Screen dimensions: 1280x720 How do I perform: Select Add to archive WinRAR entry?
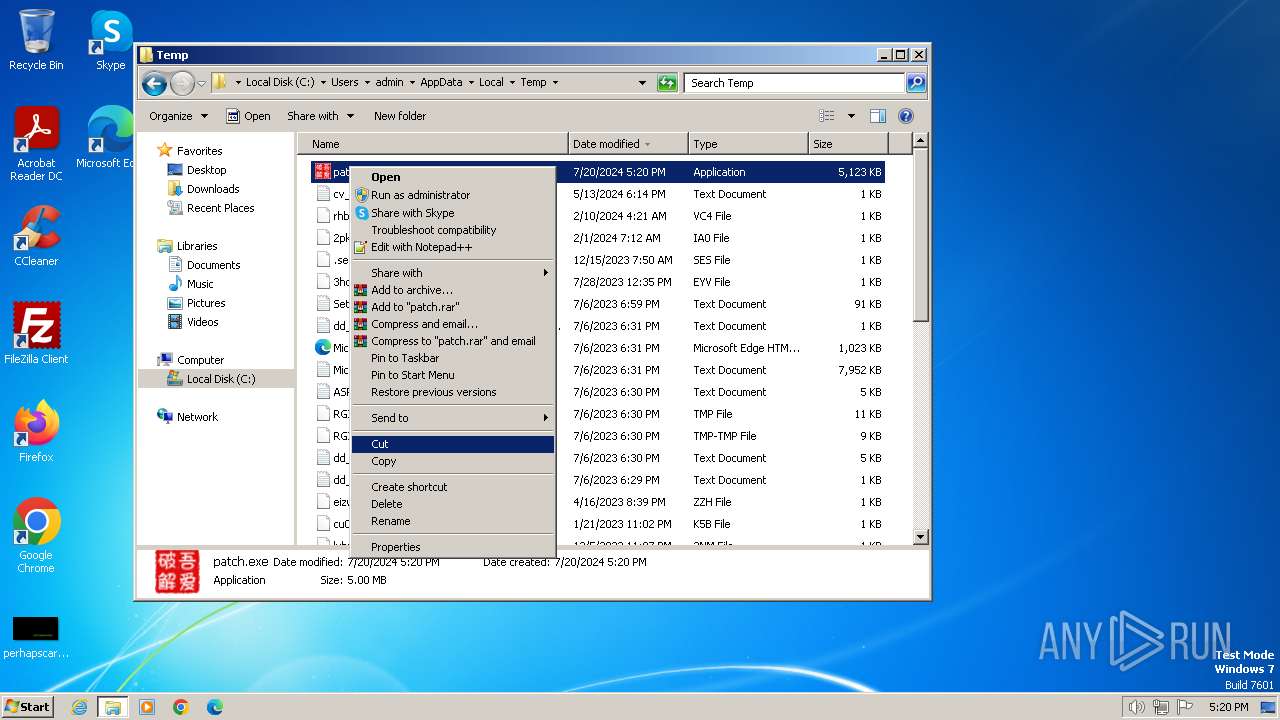[453, 290]
